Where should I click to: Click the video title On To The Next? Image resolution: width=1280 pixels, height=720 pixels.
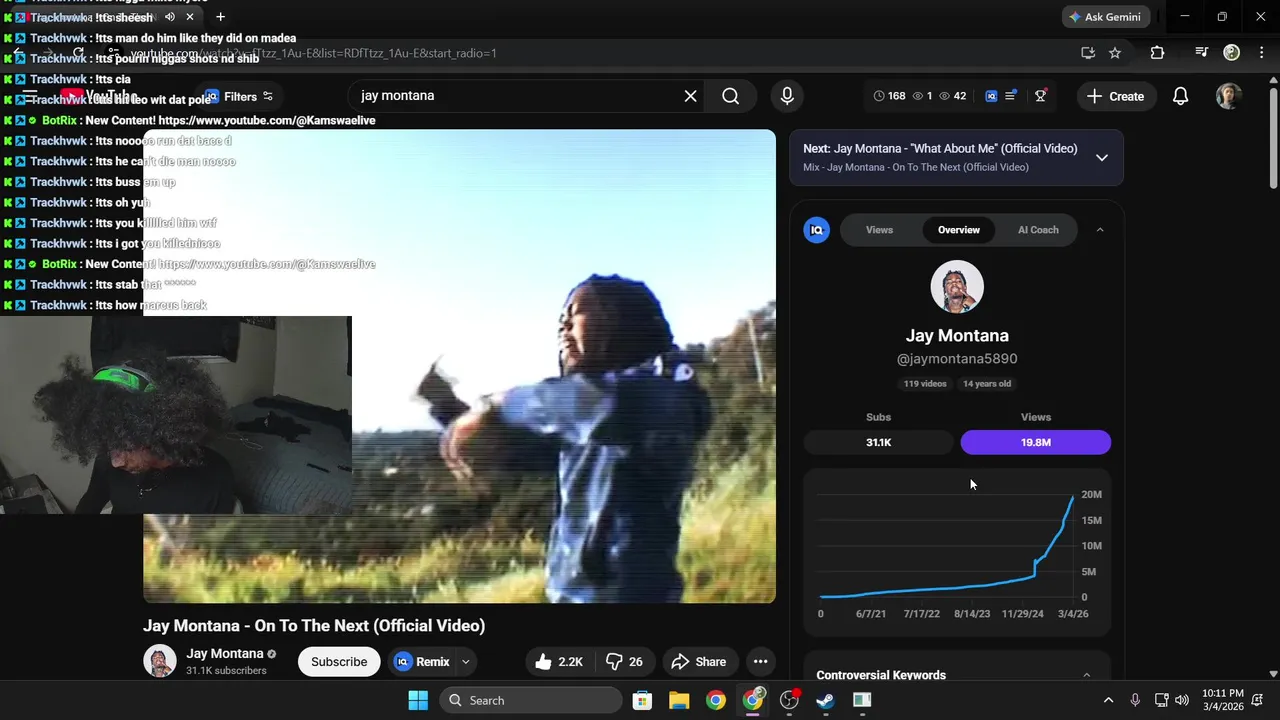[x=314, y=626]
